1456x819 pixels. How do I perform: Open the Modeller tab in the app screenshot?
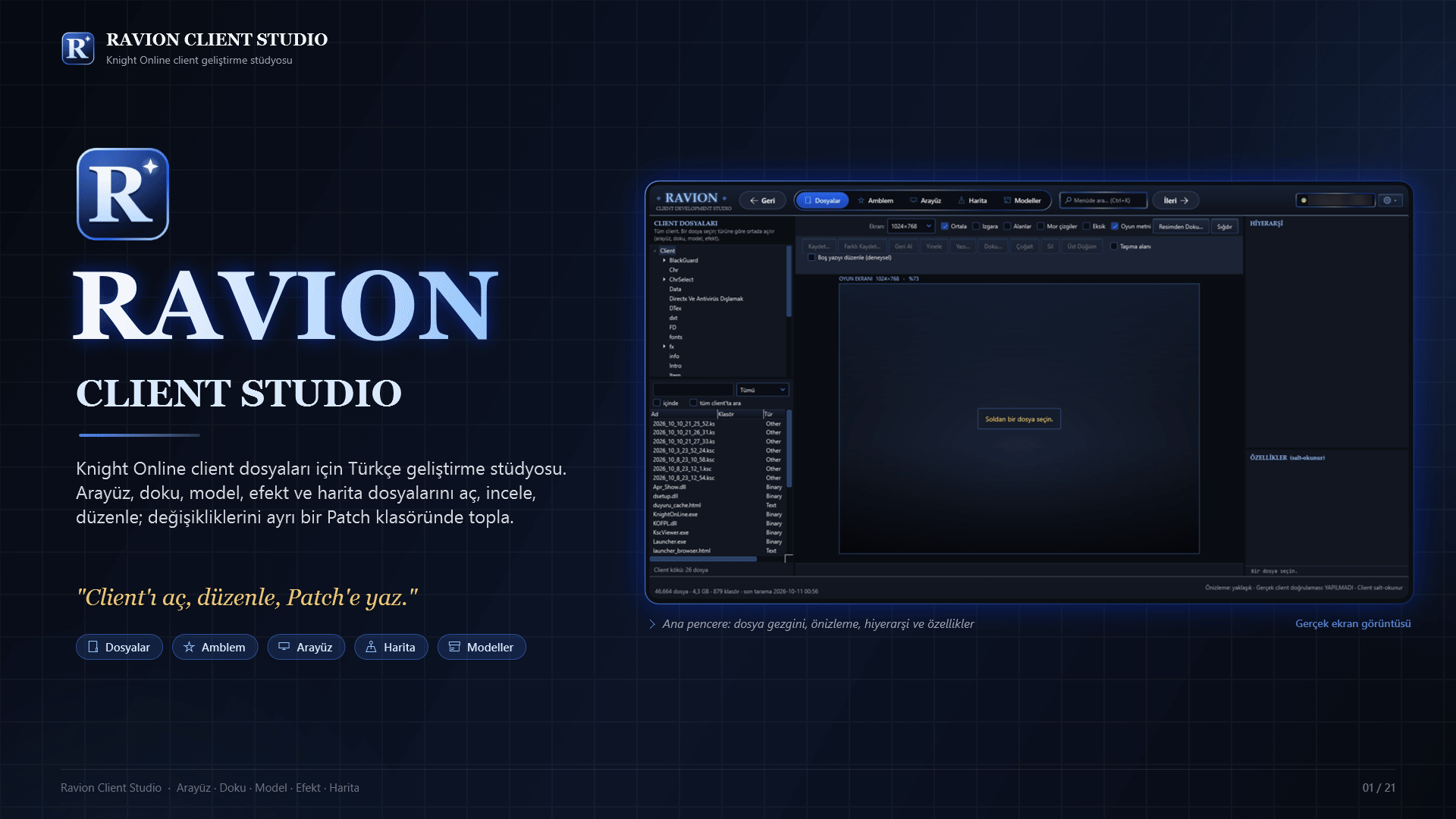coord(1022,201)
